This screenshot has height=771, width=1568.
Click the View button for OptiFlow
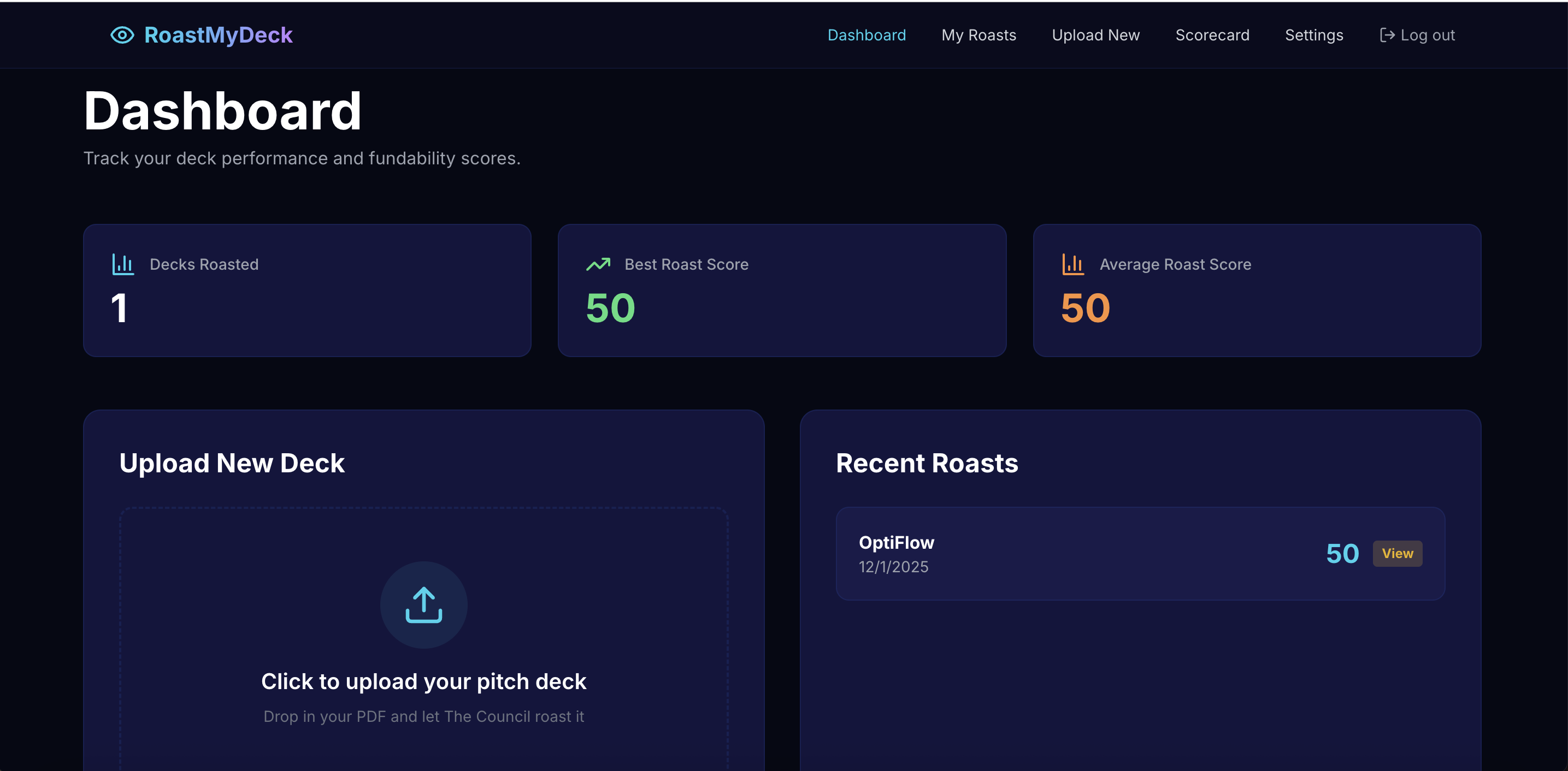click(1398, 553)
